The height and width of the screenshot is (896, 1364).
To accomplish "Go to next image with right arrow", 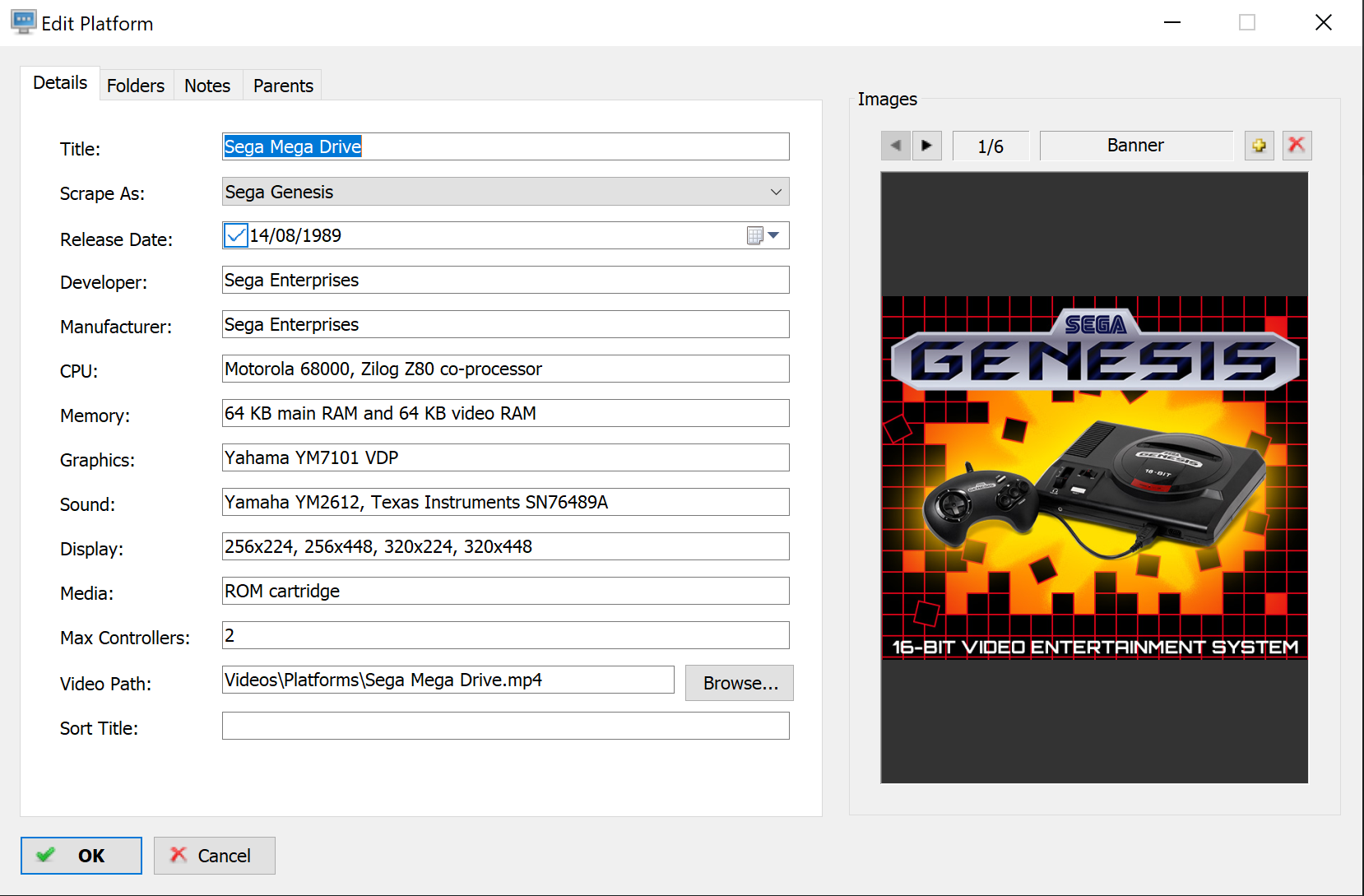I will click(x=927, y=146).
